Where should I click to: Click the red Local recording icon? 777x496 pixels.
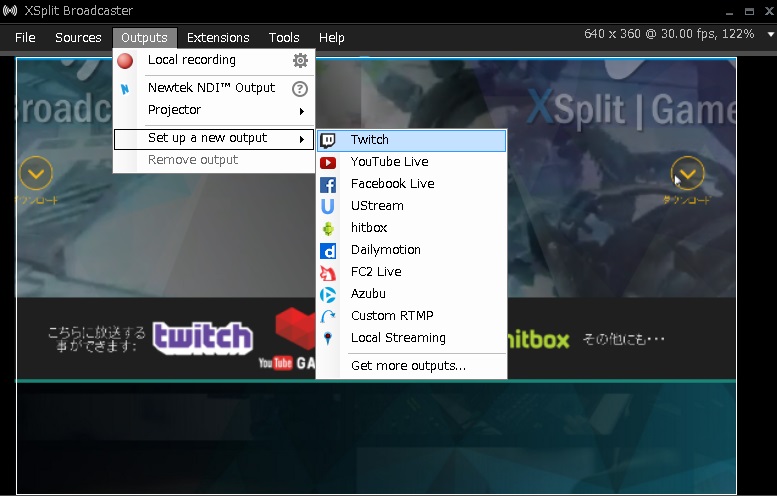pyautogui.click(x=125, y=60)
